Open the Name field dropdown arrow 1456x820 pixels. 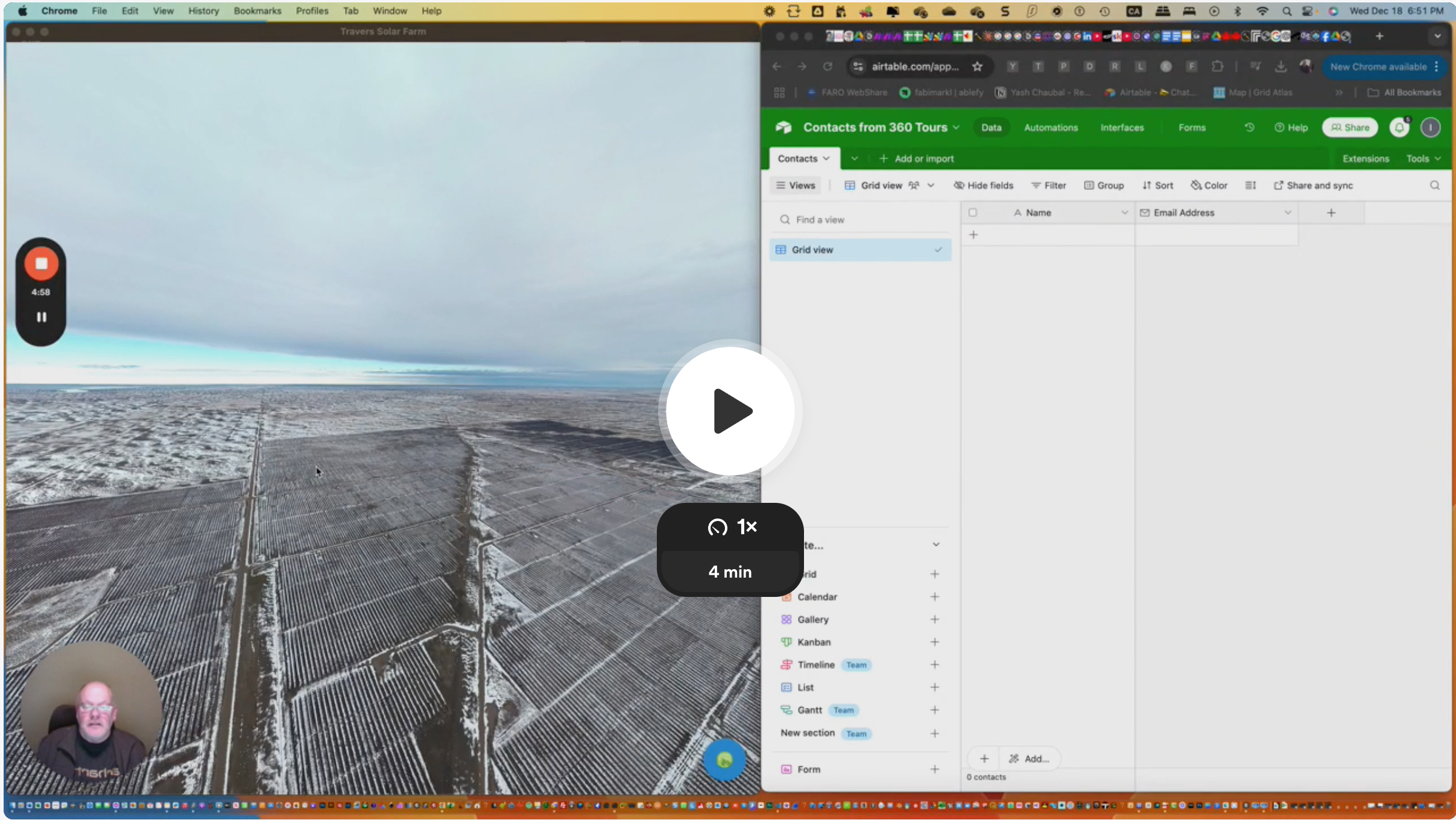pos(1124,212)
